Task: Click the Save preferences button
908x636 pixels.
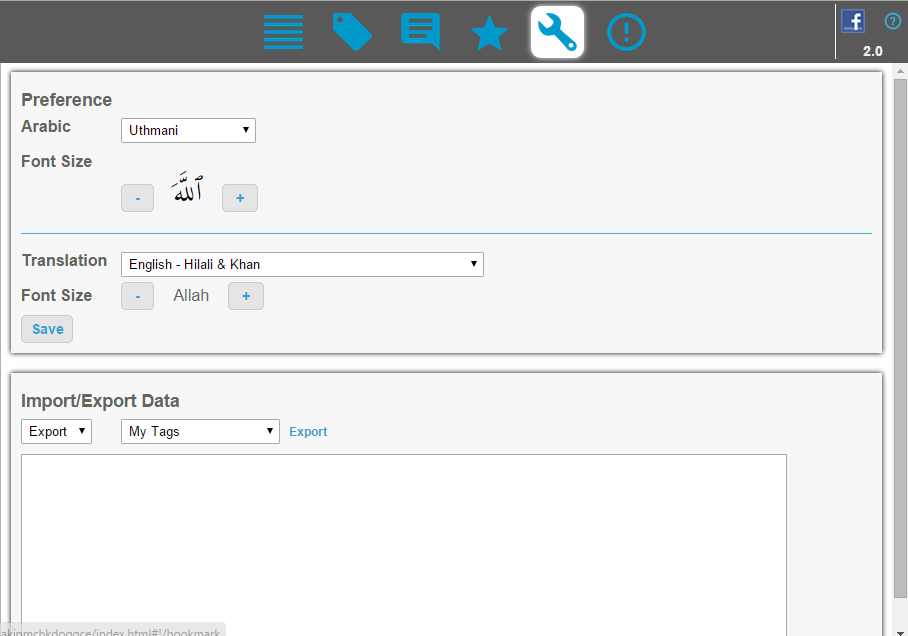Action: pyautogui.click(x=47, y=329)
